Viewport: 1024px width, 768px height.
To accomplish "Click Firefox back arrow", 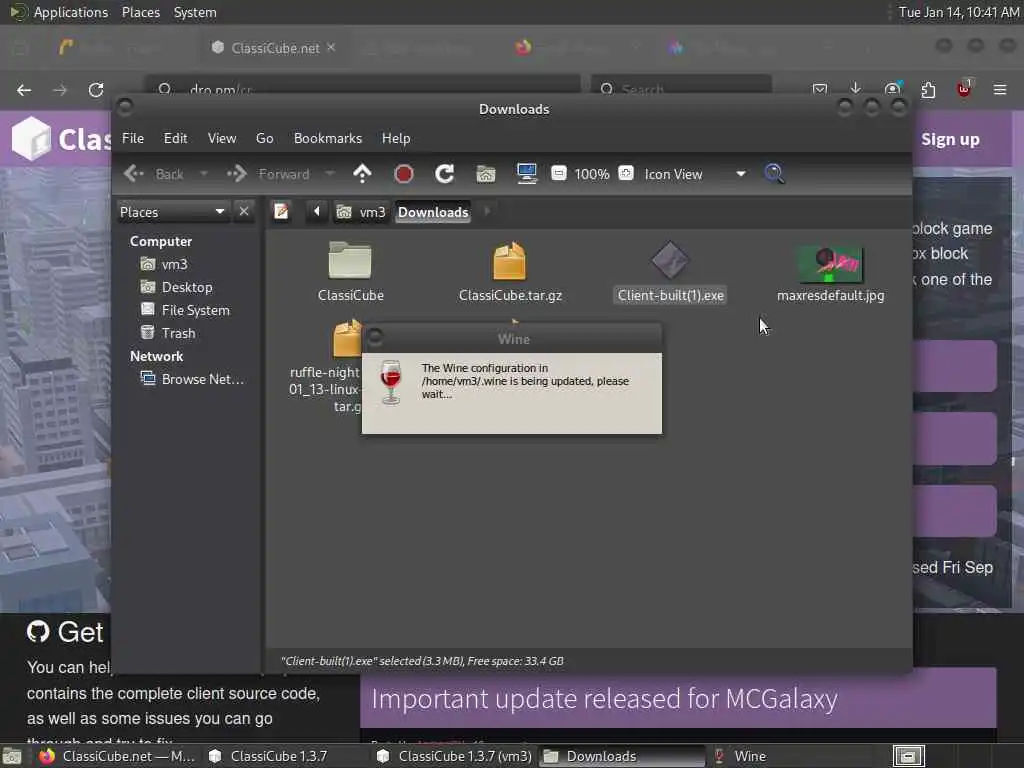I will [24, 90].
